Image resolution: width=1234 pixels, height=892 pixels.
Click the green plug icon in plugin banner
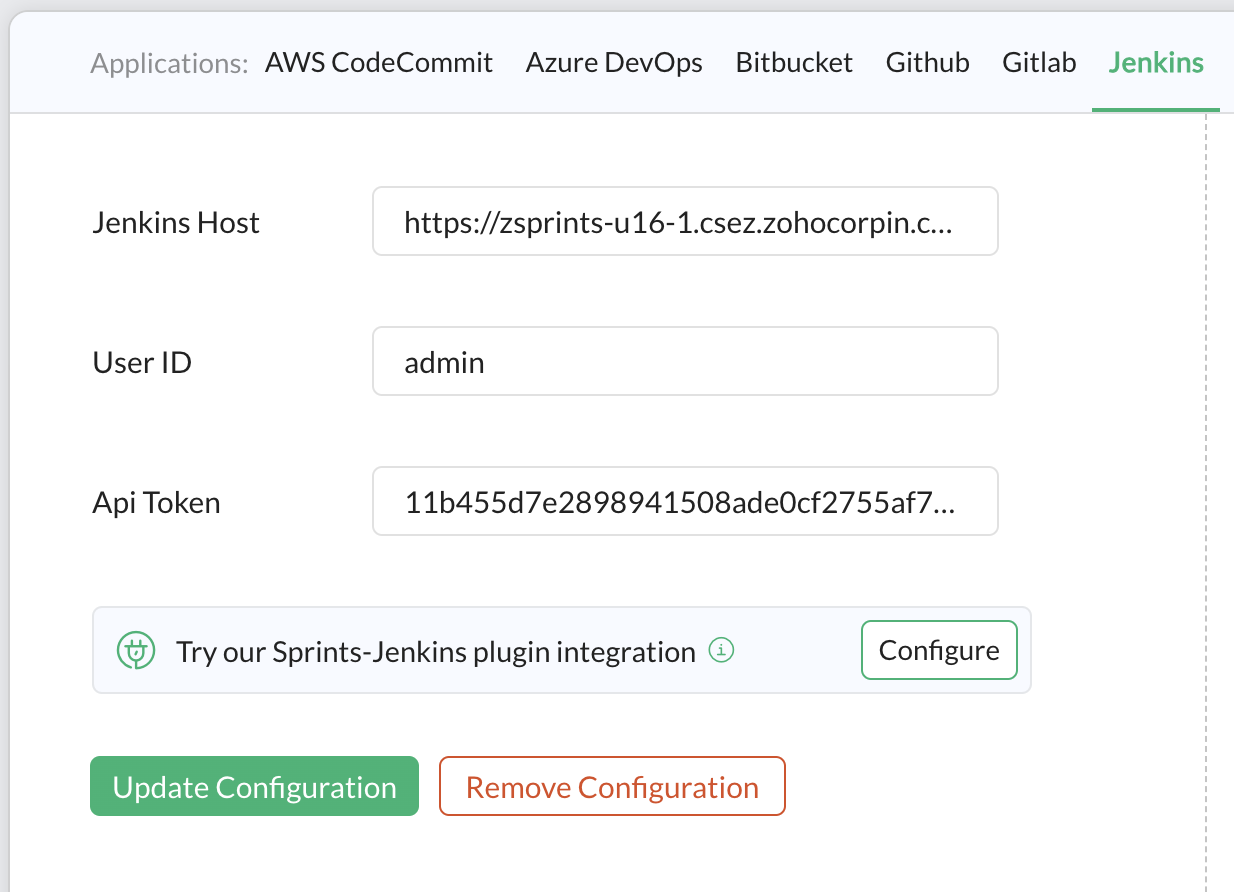click(135, 651)
